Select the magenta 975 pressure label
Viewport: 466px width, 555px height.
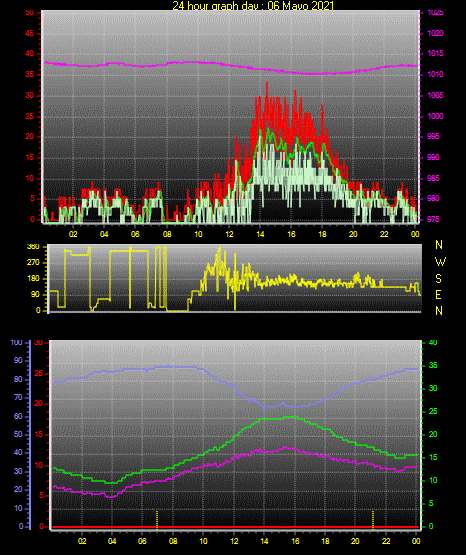pyautogui.click(x=433, y=219)
